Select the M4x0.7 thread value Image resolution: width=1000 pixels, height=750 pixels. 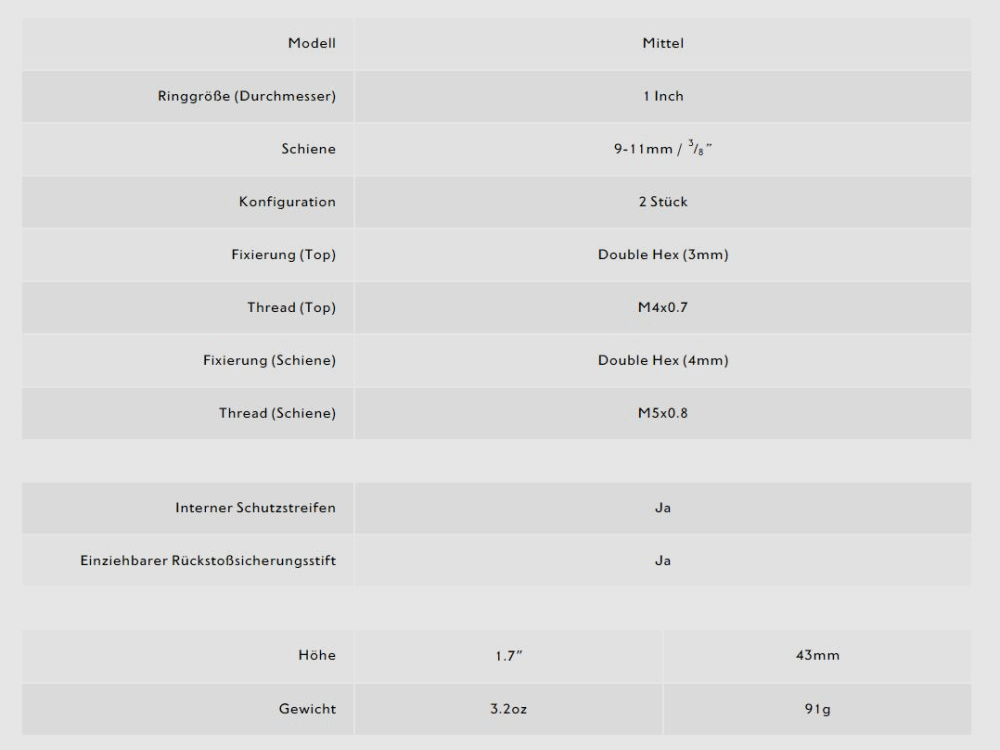point(663,308)
